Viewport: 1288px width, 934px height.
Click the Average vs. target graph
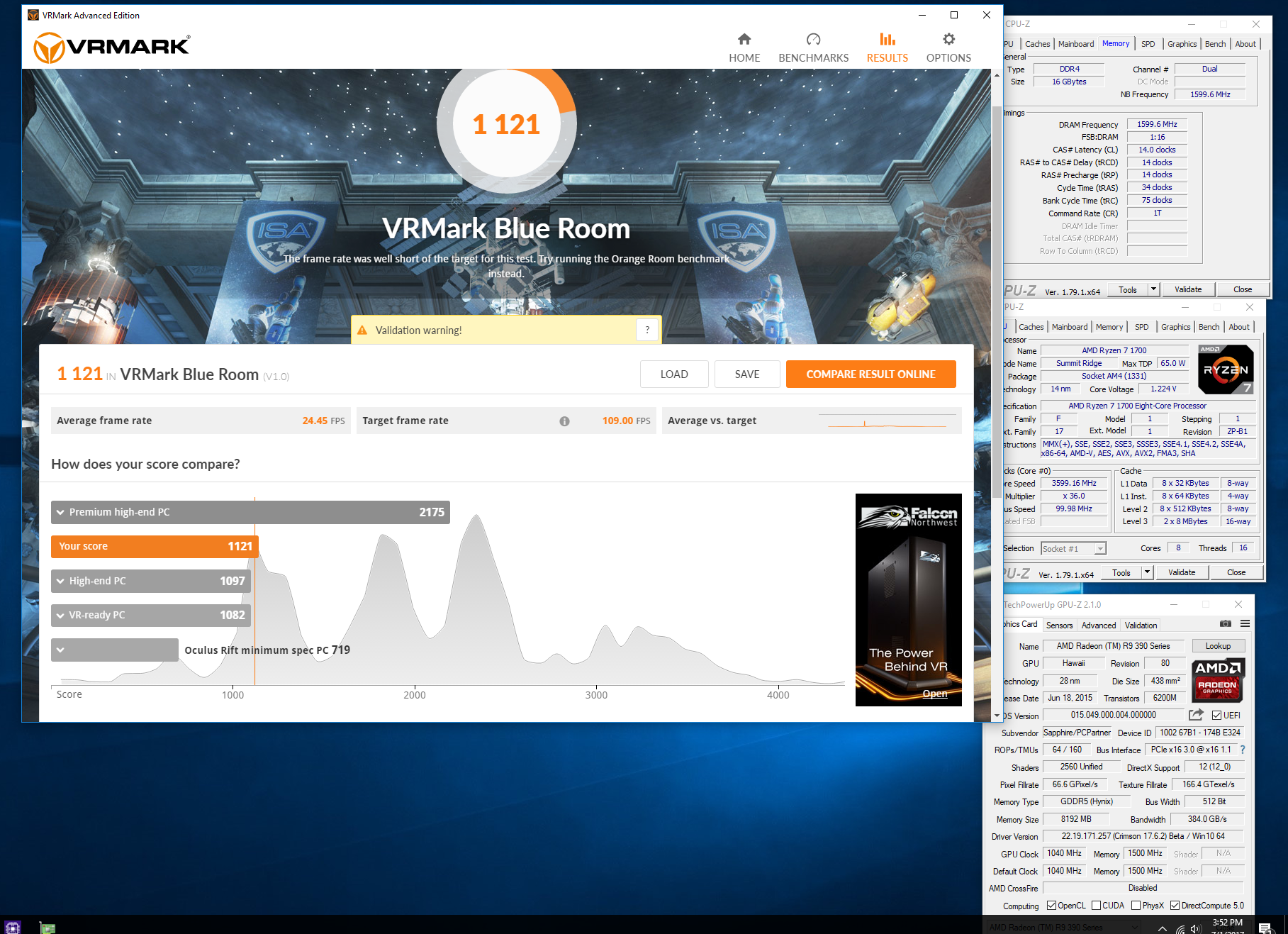[x=886, y=421]
